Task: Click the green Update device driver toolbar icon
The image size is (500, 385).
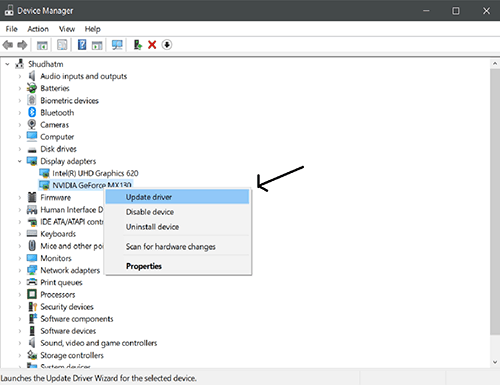Action: tap(138, 45)
